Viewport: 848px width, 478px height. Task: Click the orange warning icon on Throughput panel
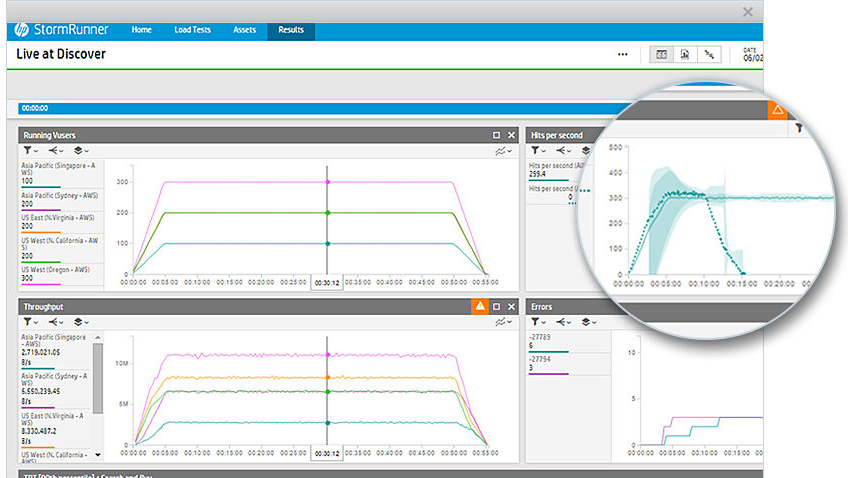480,307
